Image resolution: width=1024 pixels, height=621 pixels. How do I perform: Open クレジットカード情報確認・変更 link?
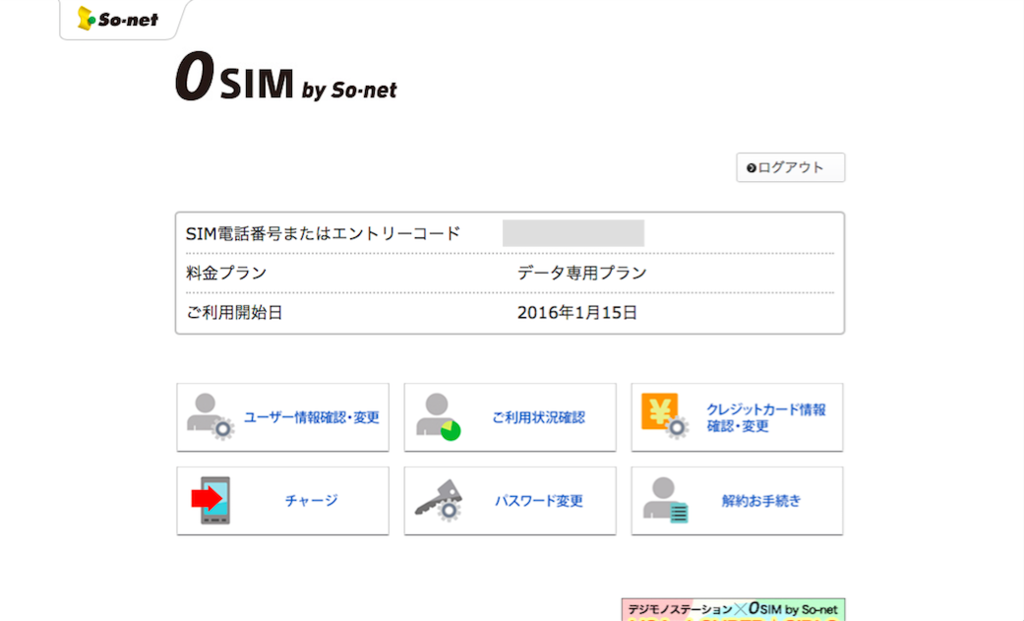click(x=766, y=417)
